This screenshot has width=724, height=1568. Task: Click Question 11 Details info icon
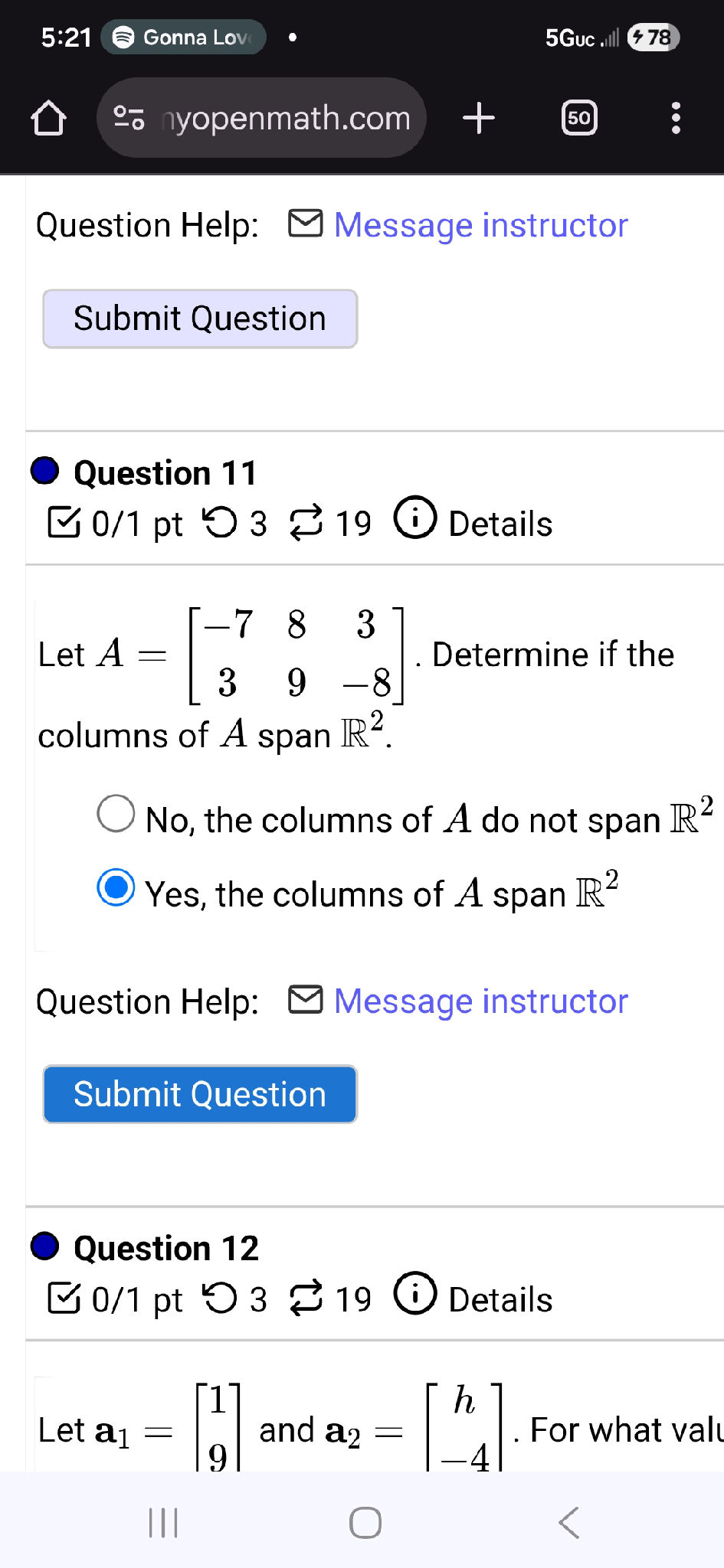point(415,518)
